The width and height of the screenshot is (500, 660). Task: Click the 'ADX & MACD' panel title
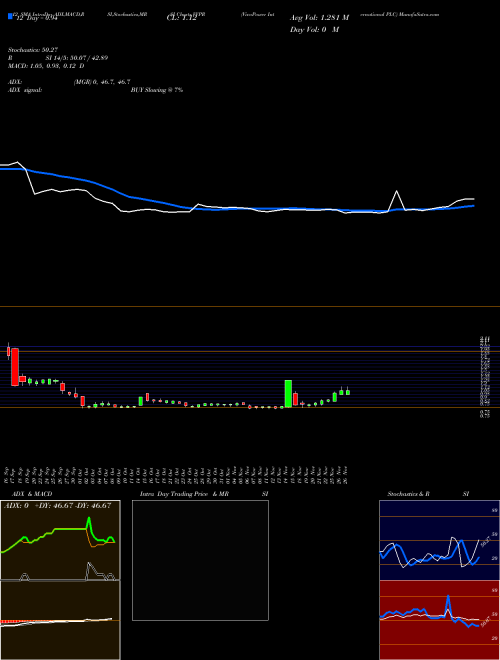pyautogui.click(x=32, y=494)
